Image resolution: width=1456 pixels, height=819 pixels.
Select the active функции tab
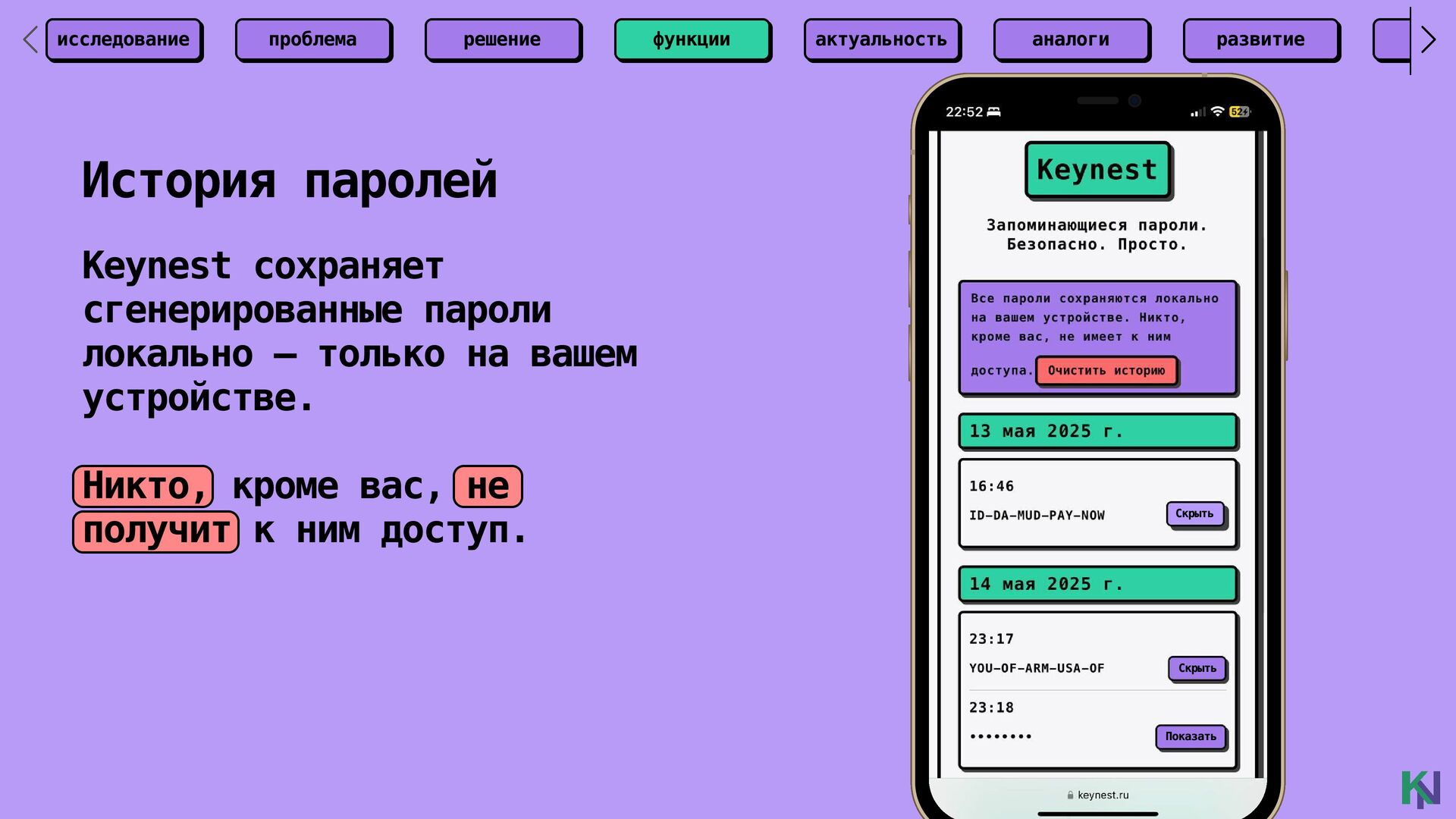point(692,39)
